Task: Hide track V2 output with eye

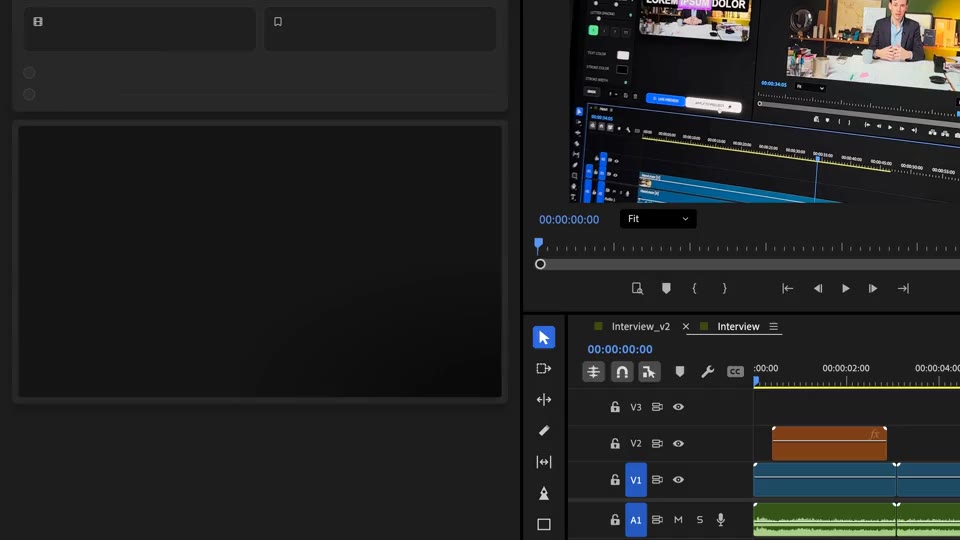Action: [x=678, y=443]
